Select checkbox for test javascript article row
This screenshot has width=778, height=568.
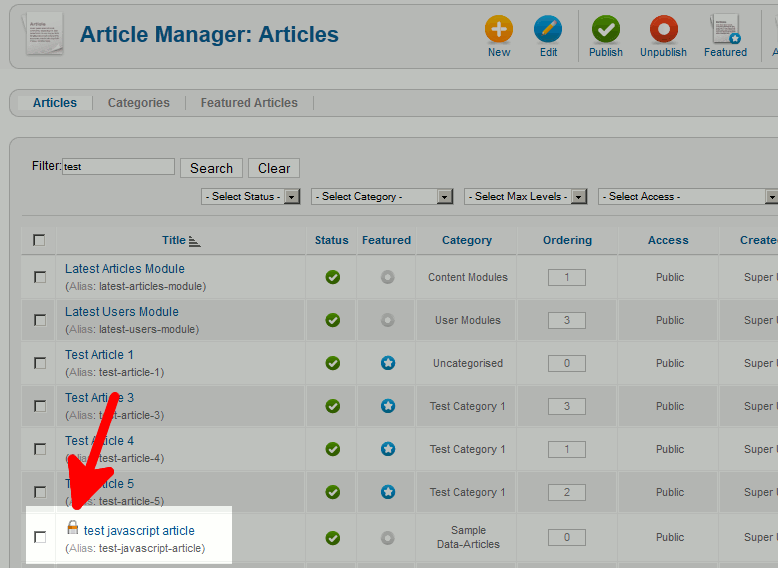[40, 537]
